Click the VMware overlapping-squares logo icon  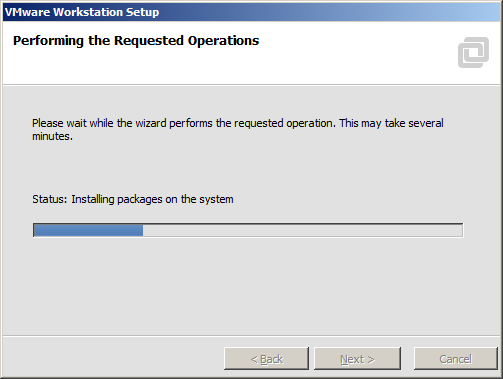point(473,52)
